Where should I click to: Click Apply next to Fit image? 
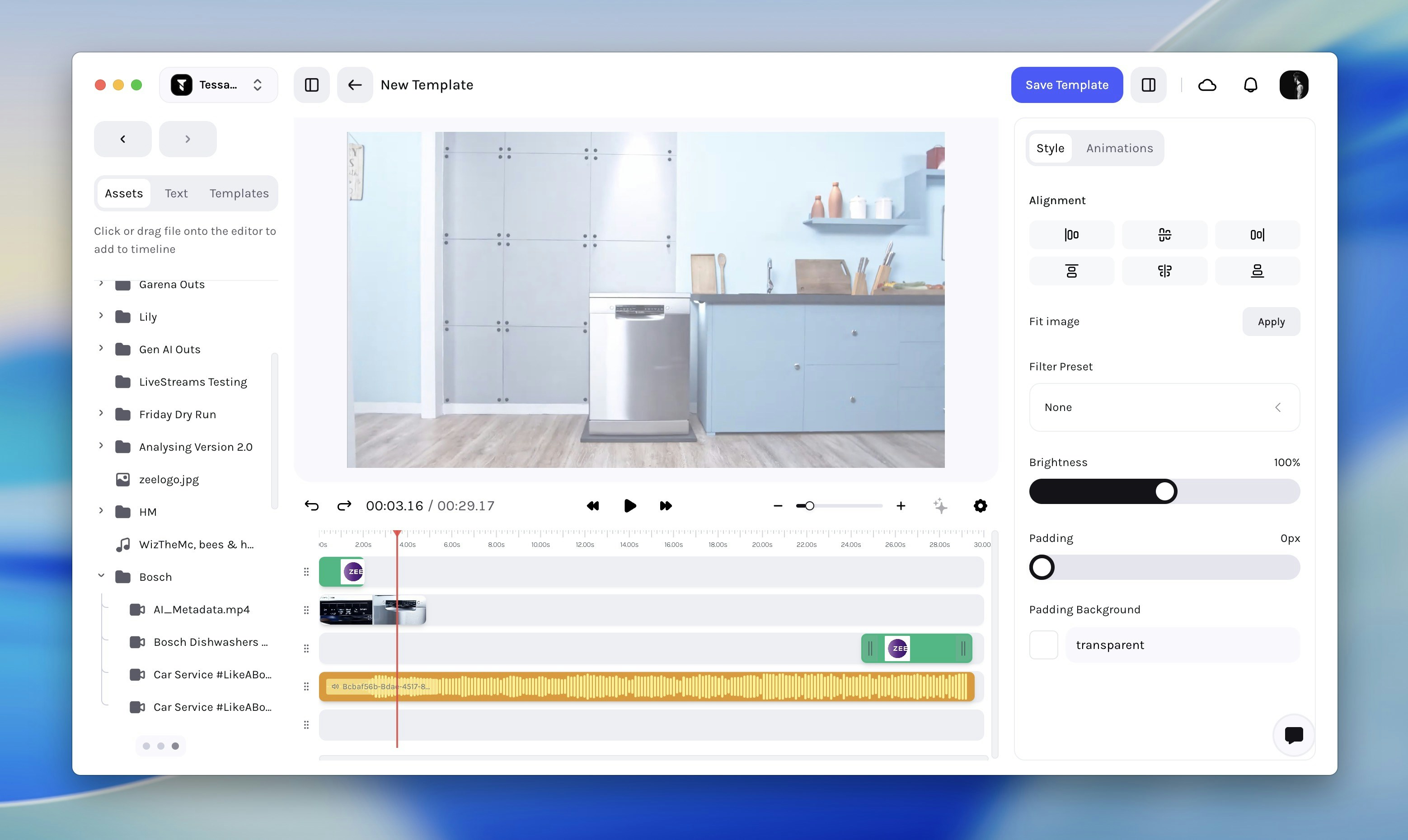click(x=1270, y=321)
